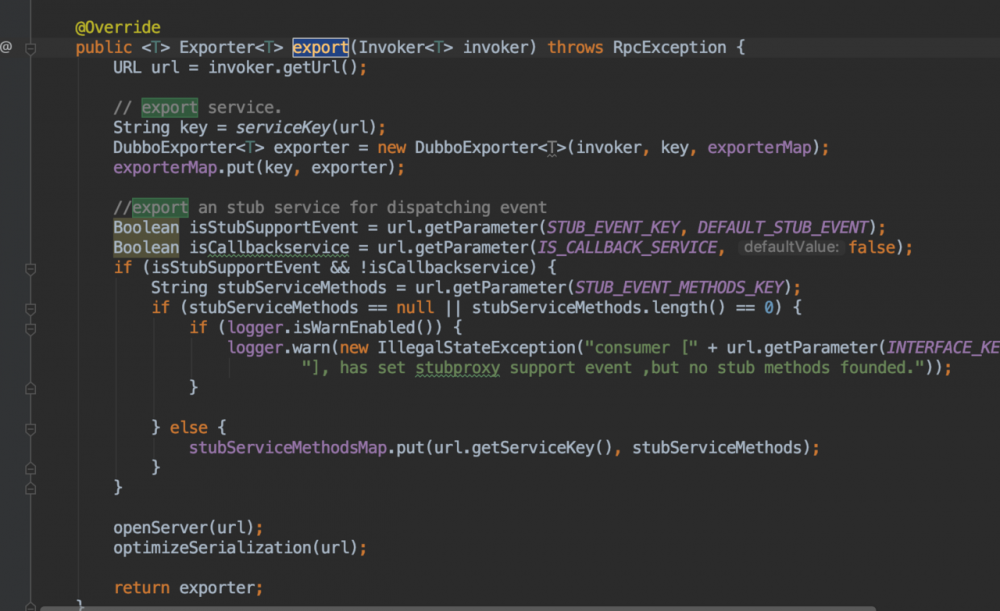This screenshot has height=611, width=1000.
Task: Collapse the 'if (logger.isWarnEnabled())' fold marker
Action: pos(30,329)
